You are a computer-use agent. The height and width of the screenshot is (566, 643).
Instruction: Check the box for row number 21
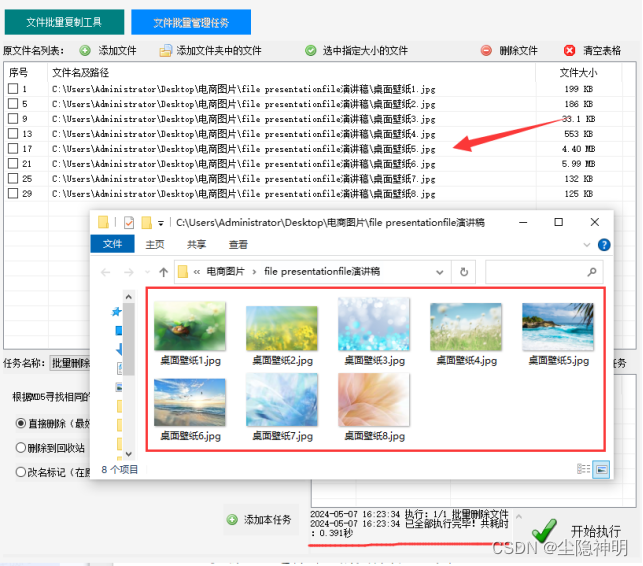[13, 163]
